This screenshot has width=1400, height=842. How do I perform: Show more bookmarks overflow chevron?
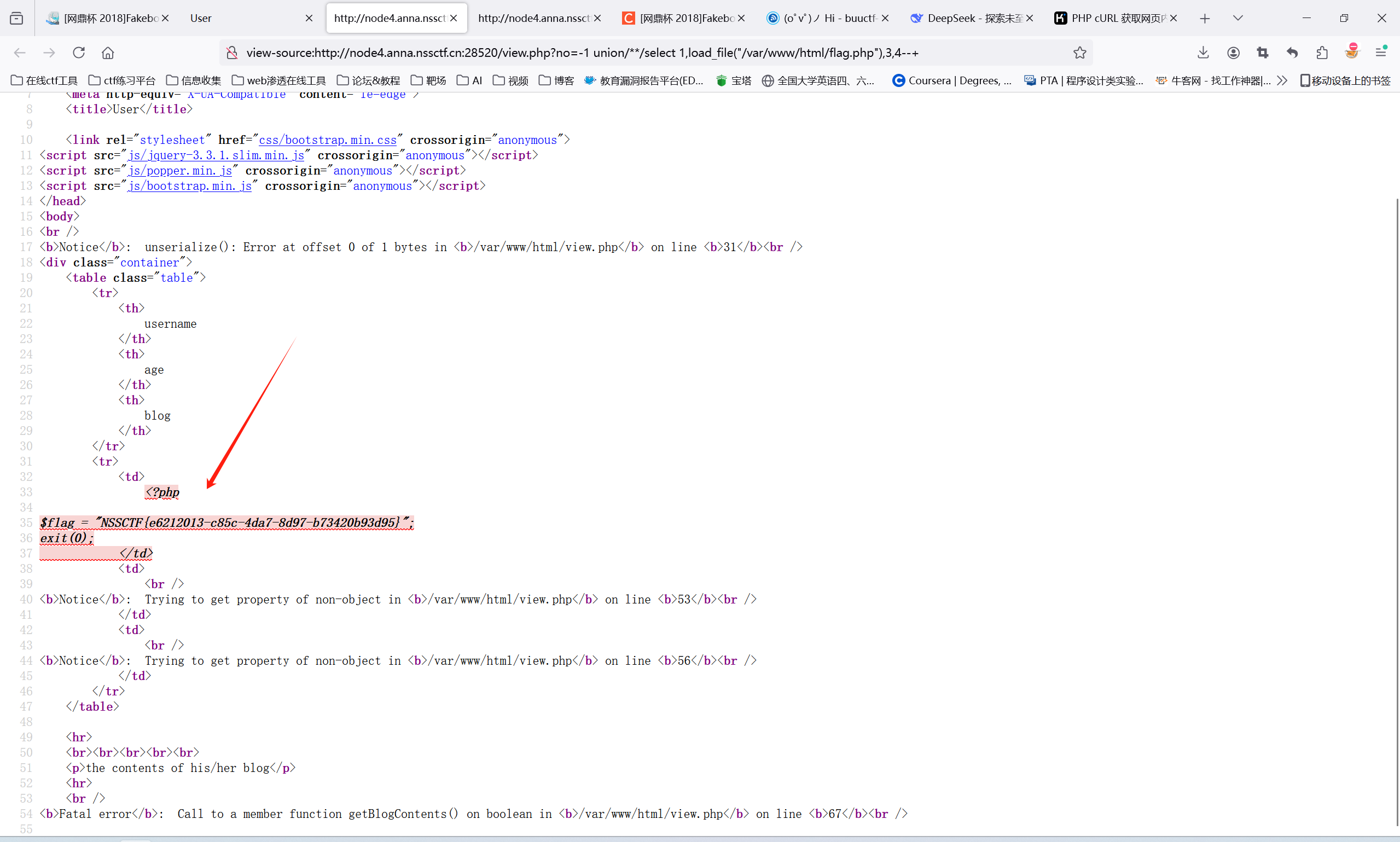click(x=1282, y=80)
